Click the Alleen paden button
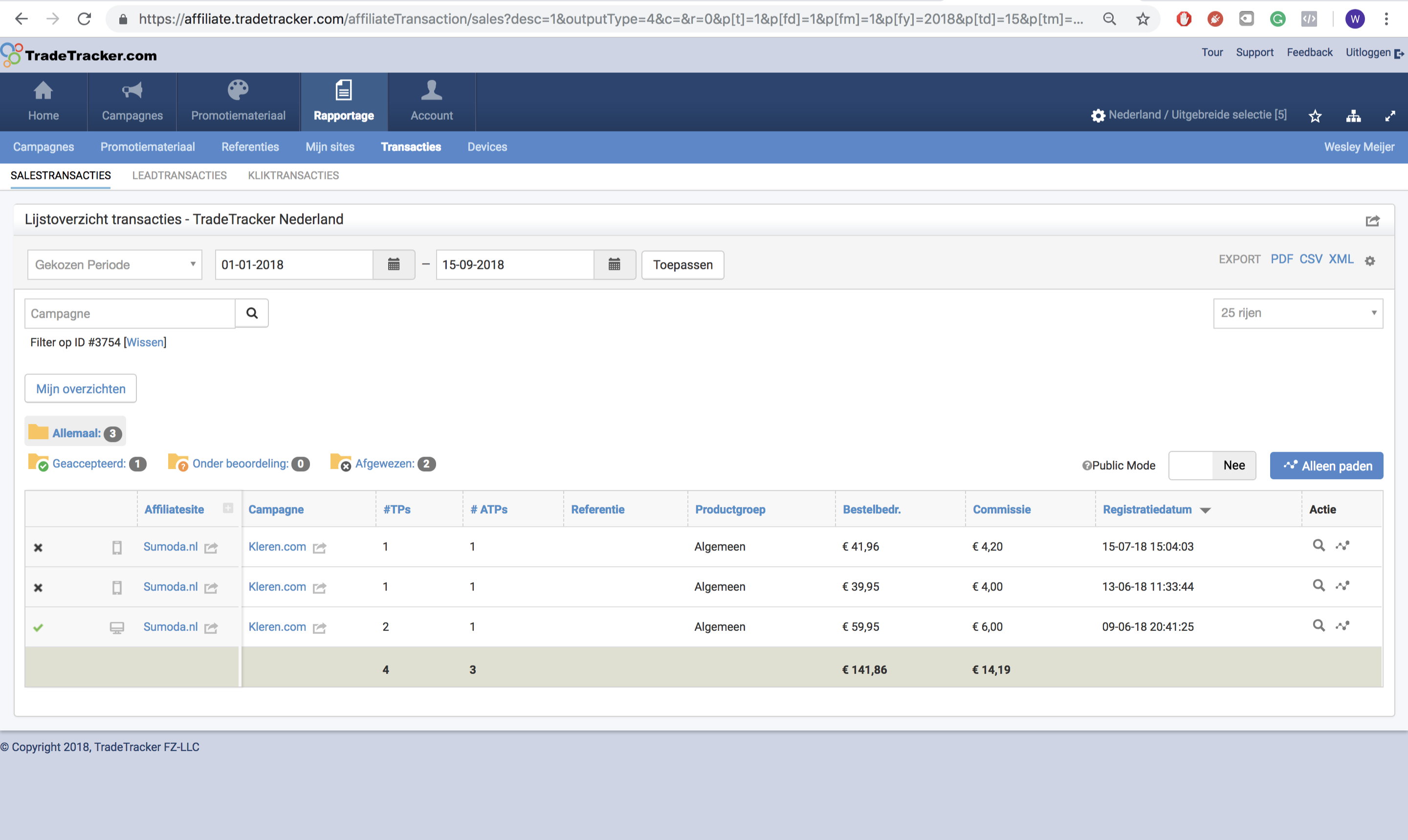Viewport: 1408px width, 840px height. 1326,465
